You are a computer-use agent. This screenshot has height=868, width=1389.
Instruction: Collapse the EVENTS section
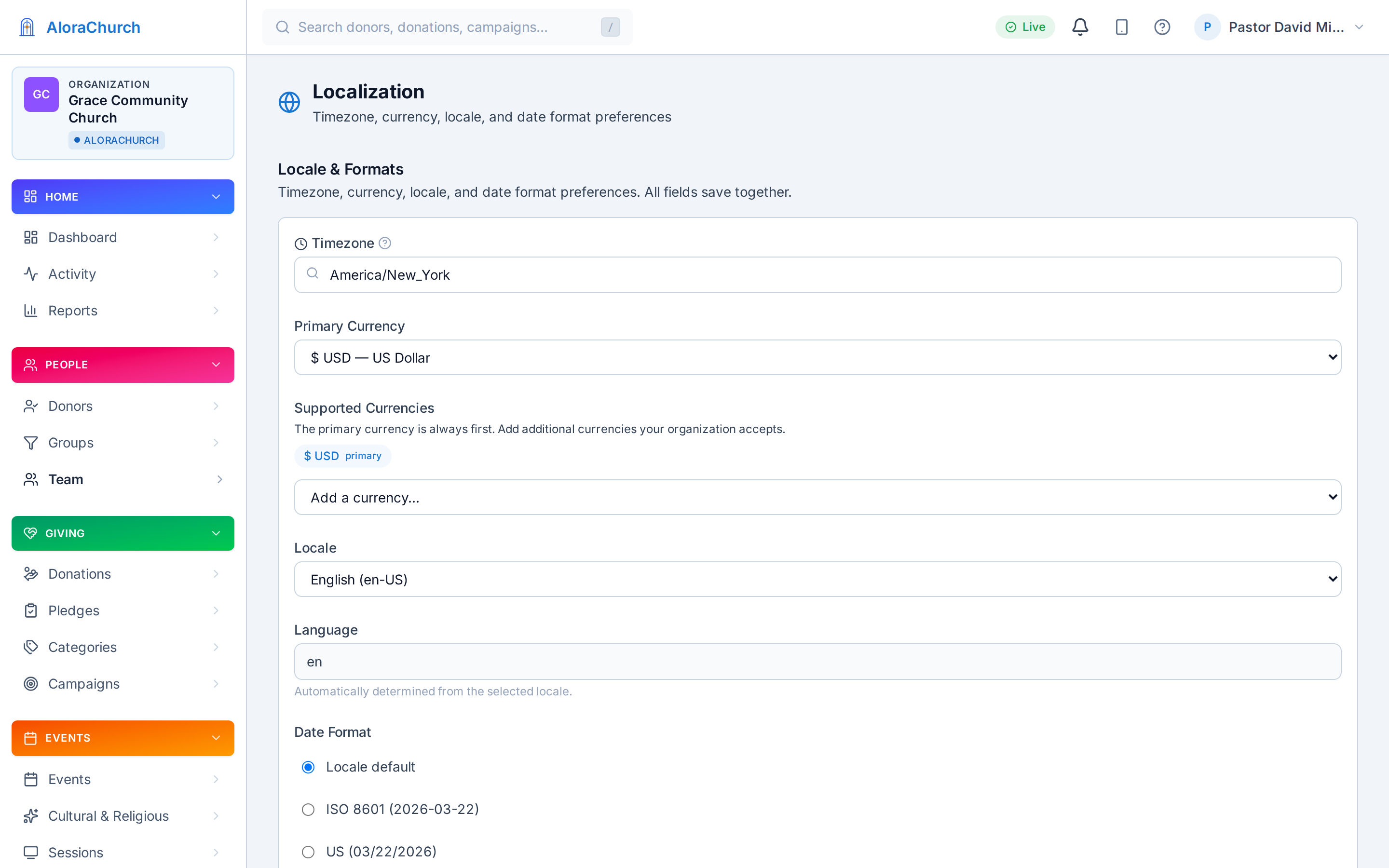pos(123,738)
